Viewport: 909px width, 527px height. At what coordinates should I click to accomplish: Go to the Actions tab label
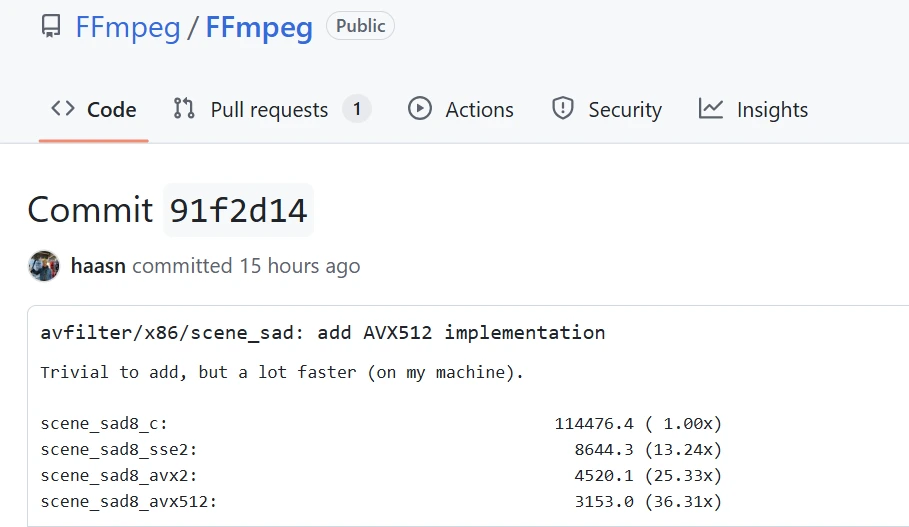coord(479,110)
